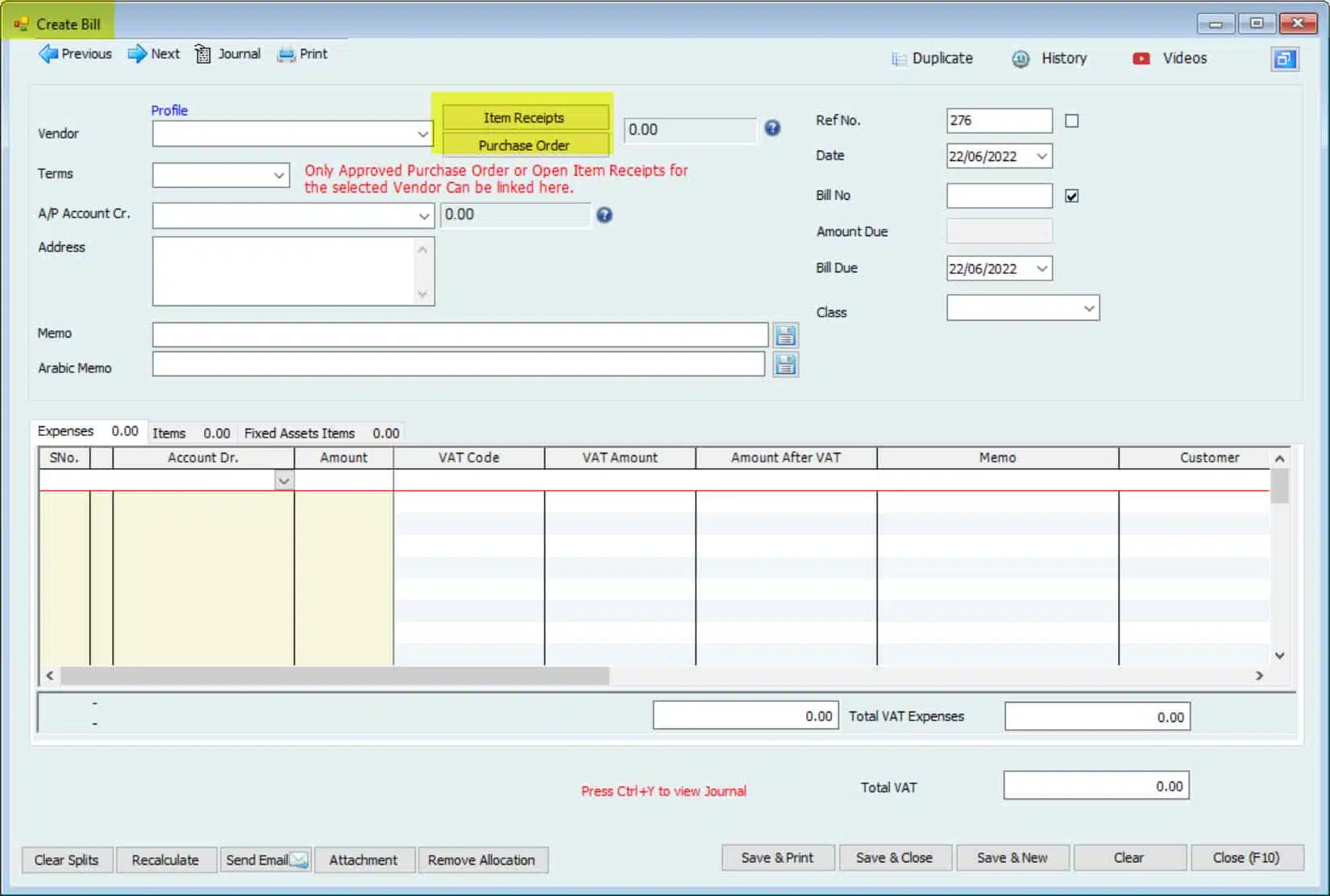Open the vendor Profile link
This screenshot has width=1330, height=896.
(169, 110)
